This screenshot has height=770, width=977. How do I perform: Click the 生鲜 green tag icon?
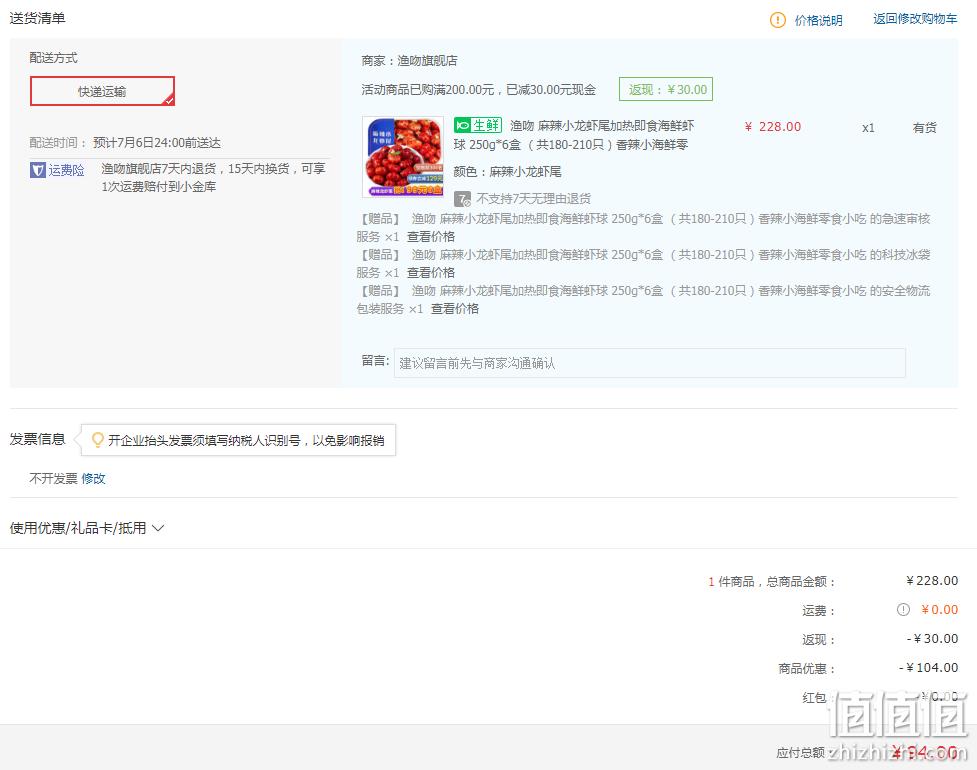pyautogui.click(x=478, y=125)
